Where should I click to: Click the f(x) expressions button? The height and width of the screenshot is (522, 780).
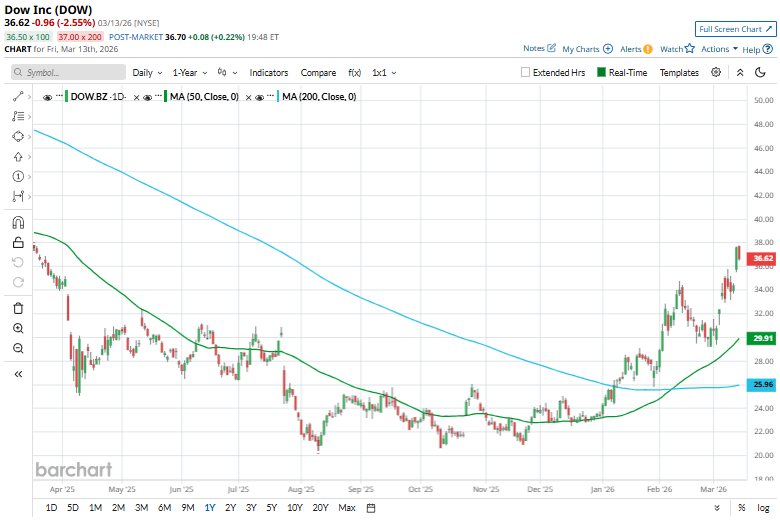355,73
